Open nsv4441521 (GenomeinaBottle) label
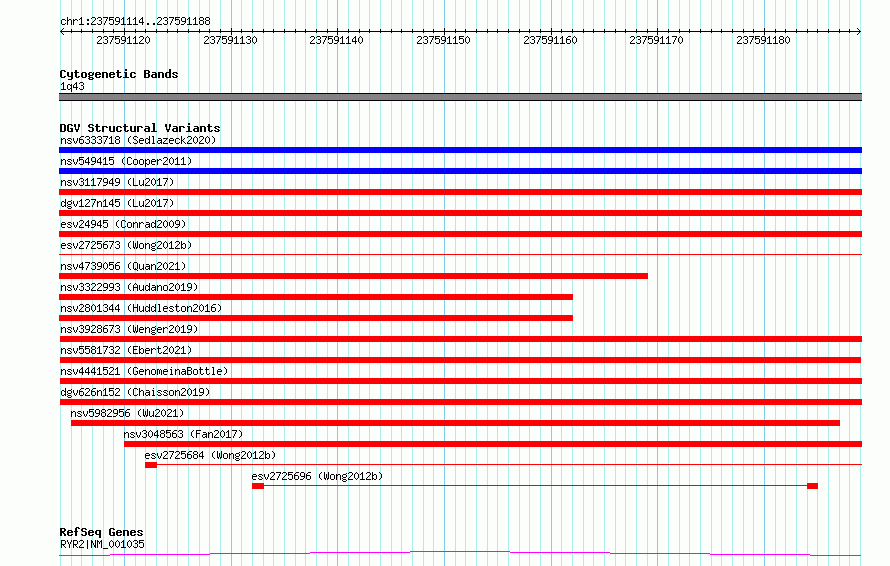The image size is (890, 566). click(144, 371)
